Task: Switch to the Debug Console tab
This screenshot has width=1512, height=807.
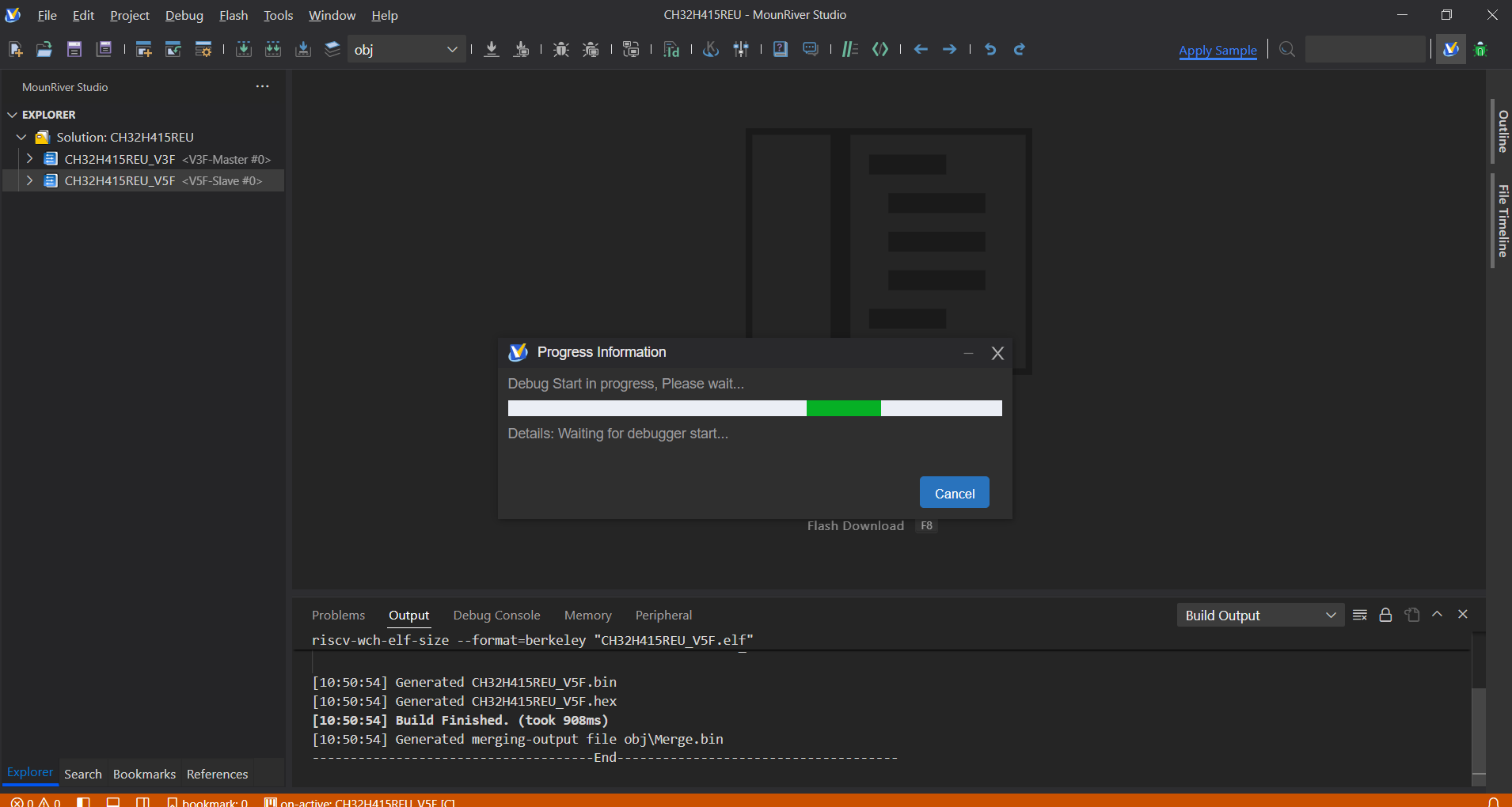Action: (x=496, y=615)
